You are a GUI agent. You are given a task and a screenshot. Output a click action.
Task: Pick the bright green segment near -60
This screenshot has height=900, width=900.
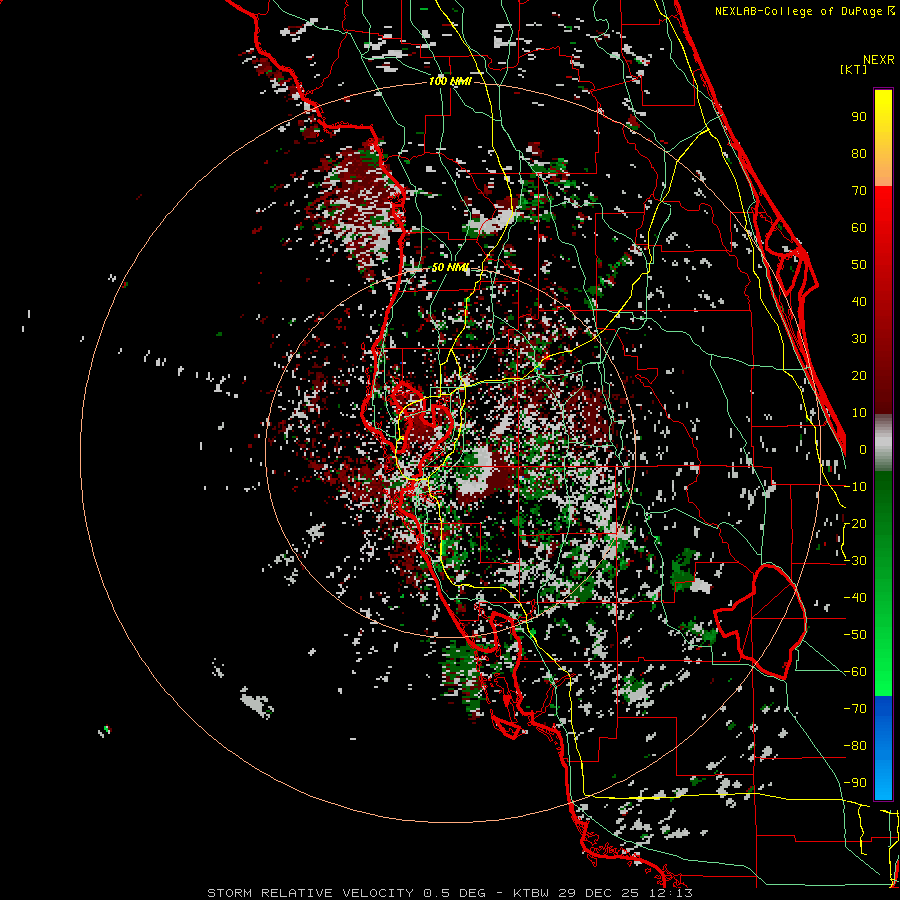(x=883, y=672)
